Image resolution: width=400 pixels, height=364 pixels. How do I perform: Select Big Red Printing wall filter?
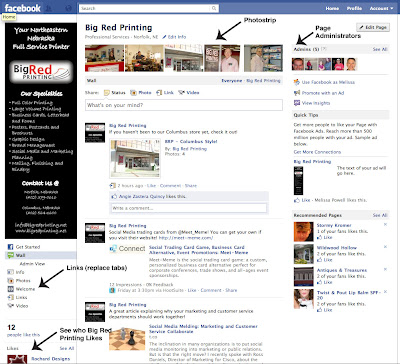(263, 81)
